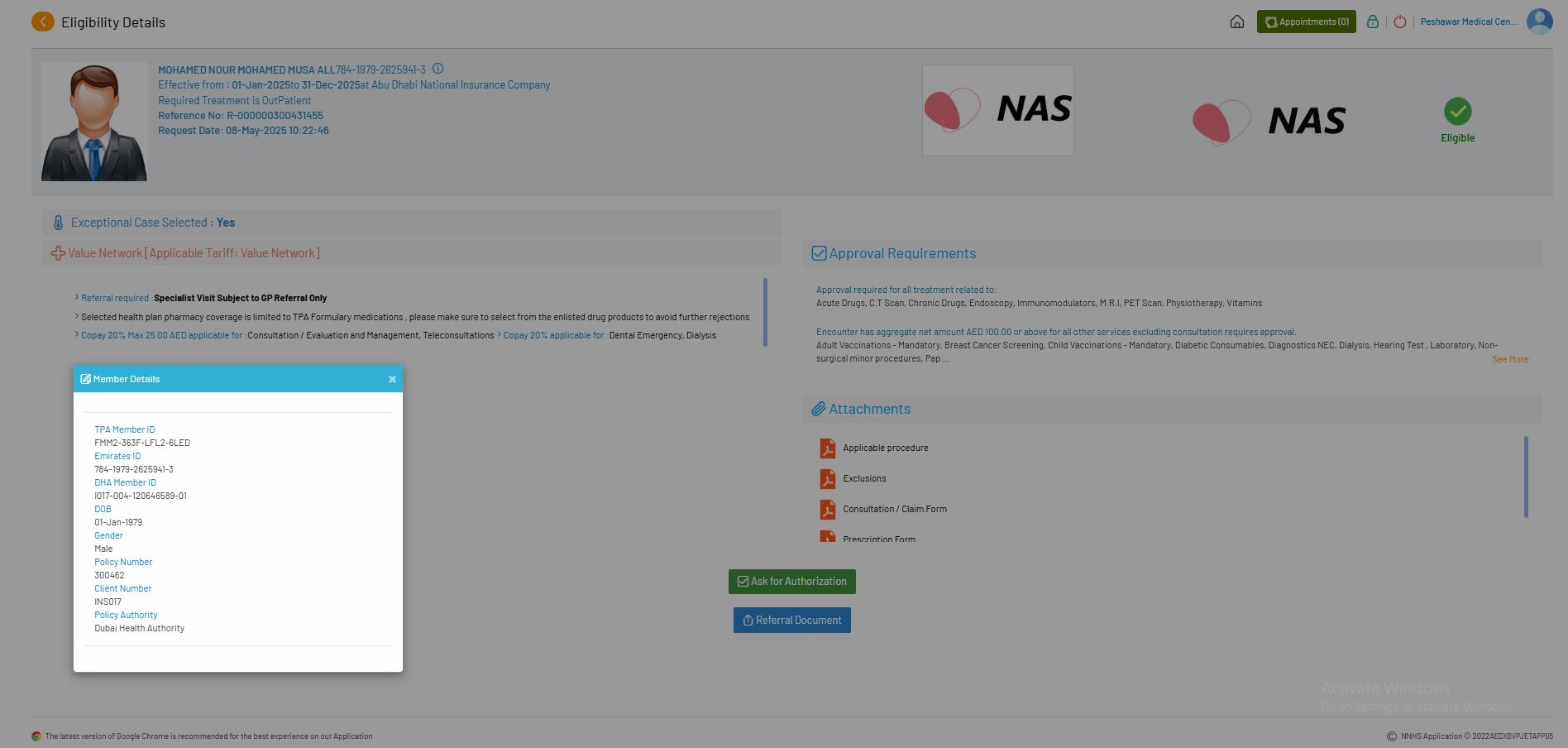Click Ask for Authorization button
Viewport: 1568px width, 748px height.
tap(791, 582)
